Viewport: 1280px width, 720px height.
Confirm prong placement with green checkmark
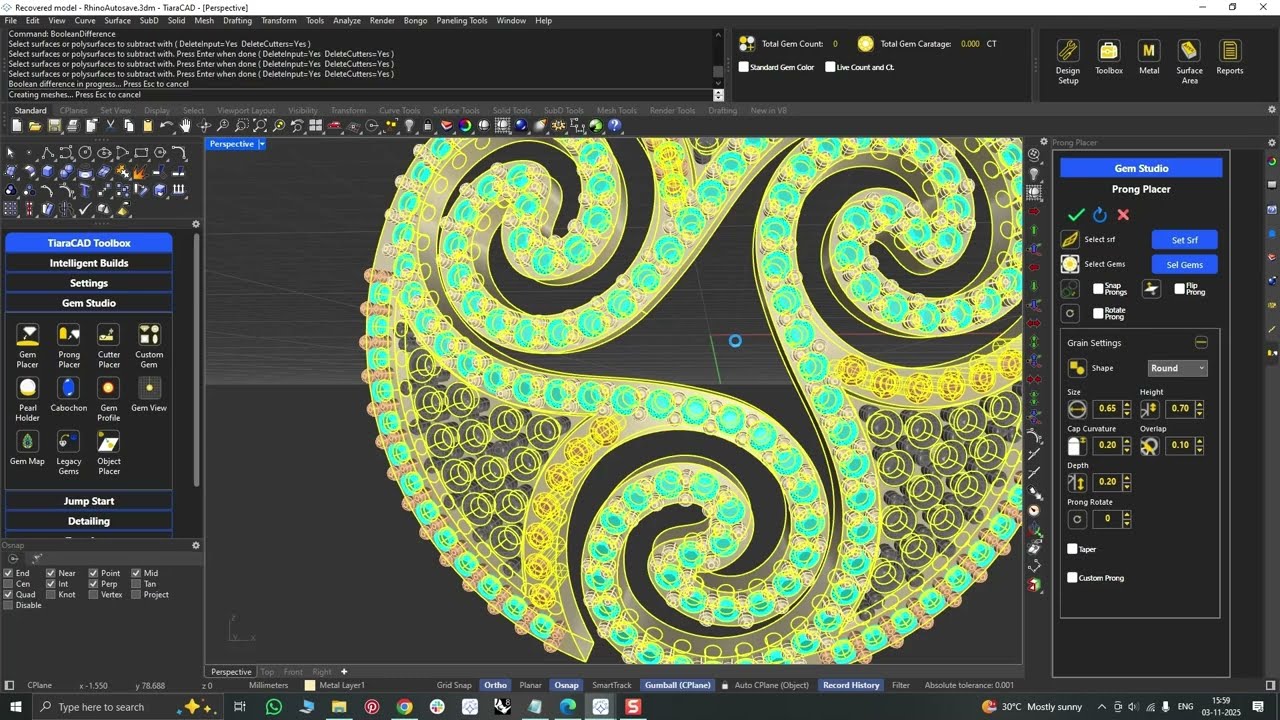coord(1076,214)
